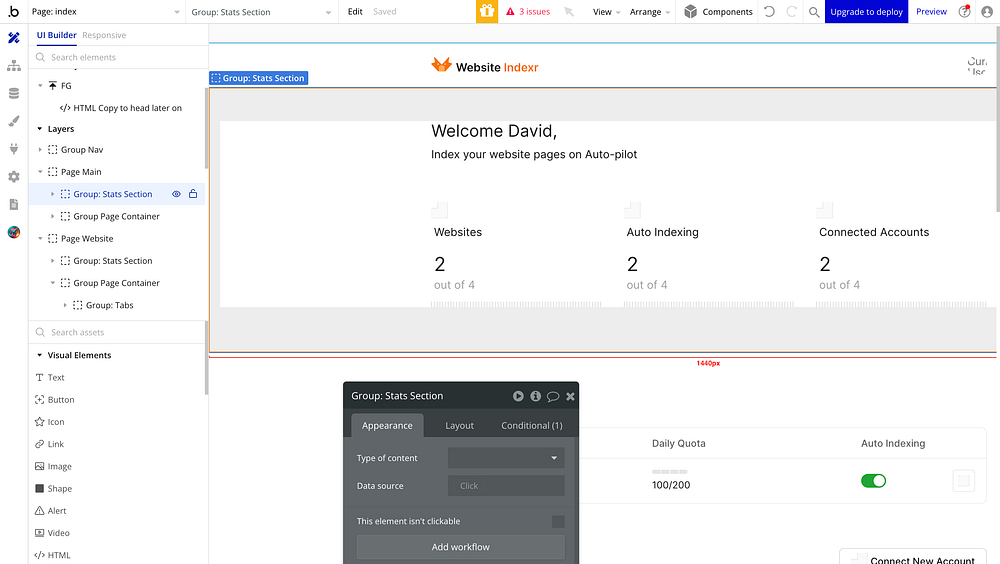Viewport: 1000px width, 564px height.
Task: Select the Image visual element
Action: click(x=53, y=466)
